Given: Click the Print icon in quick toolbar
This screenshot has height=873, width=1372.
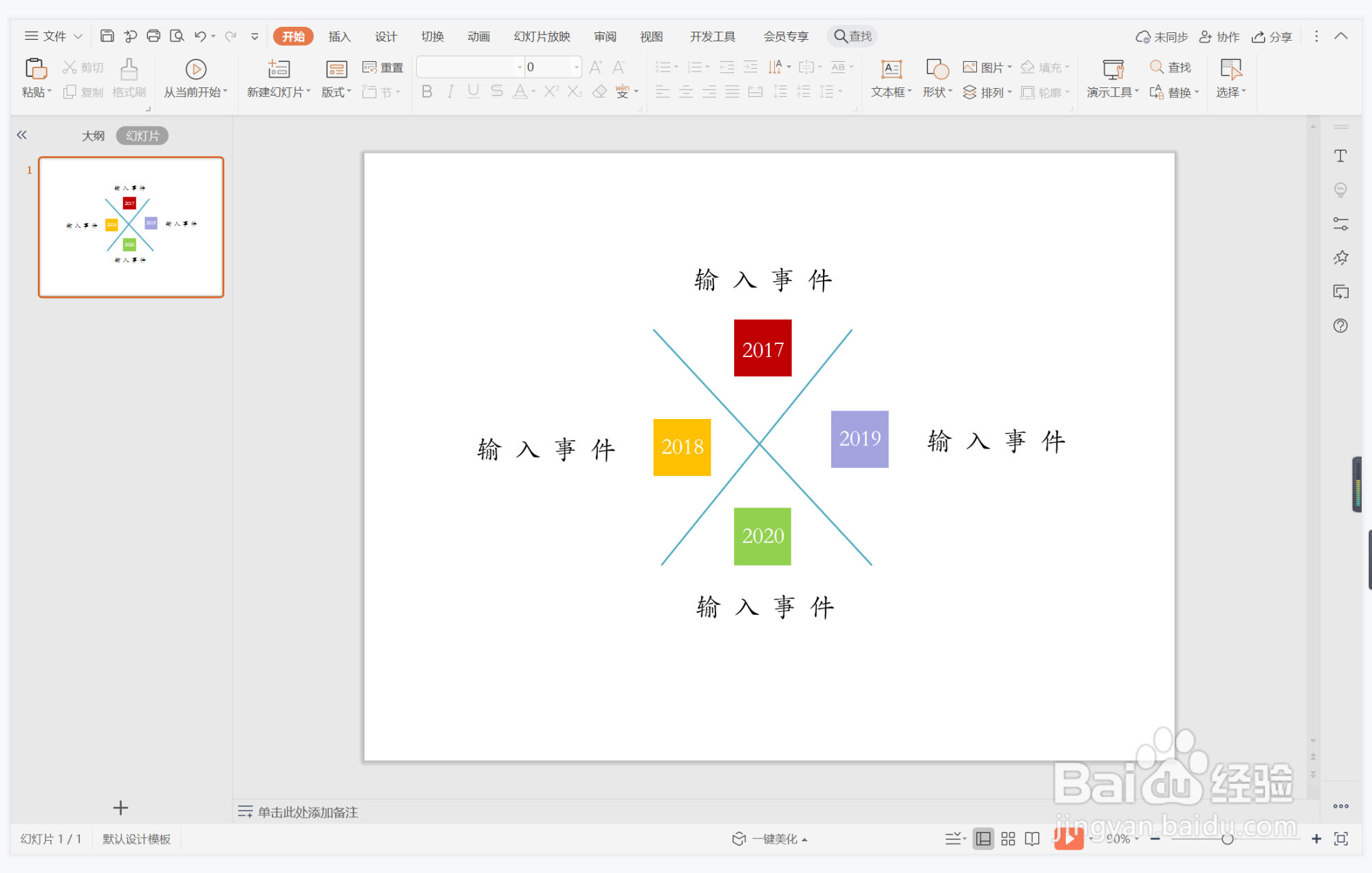Looking at the screenshot, I should (x=153, y=36).
